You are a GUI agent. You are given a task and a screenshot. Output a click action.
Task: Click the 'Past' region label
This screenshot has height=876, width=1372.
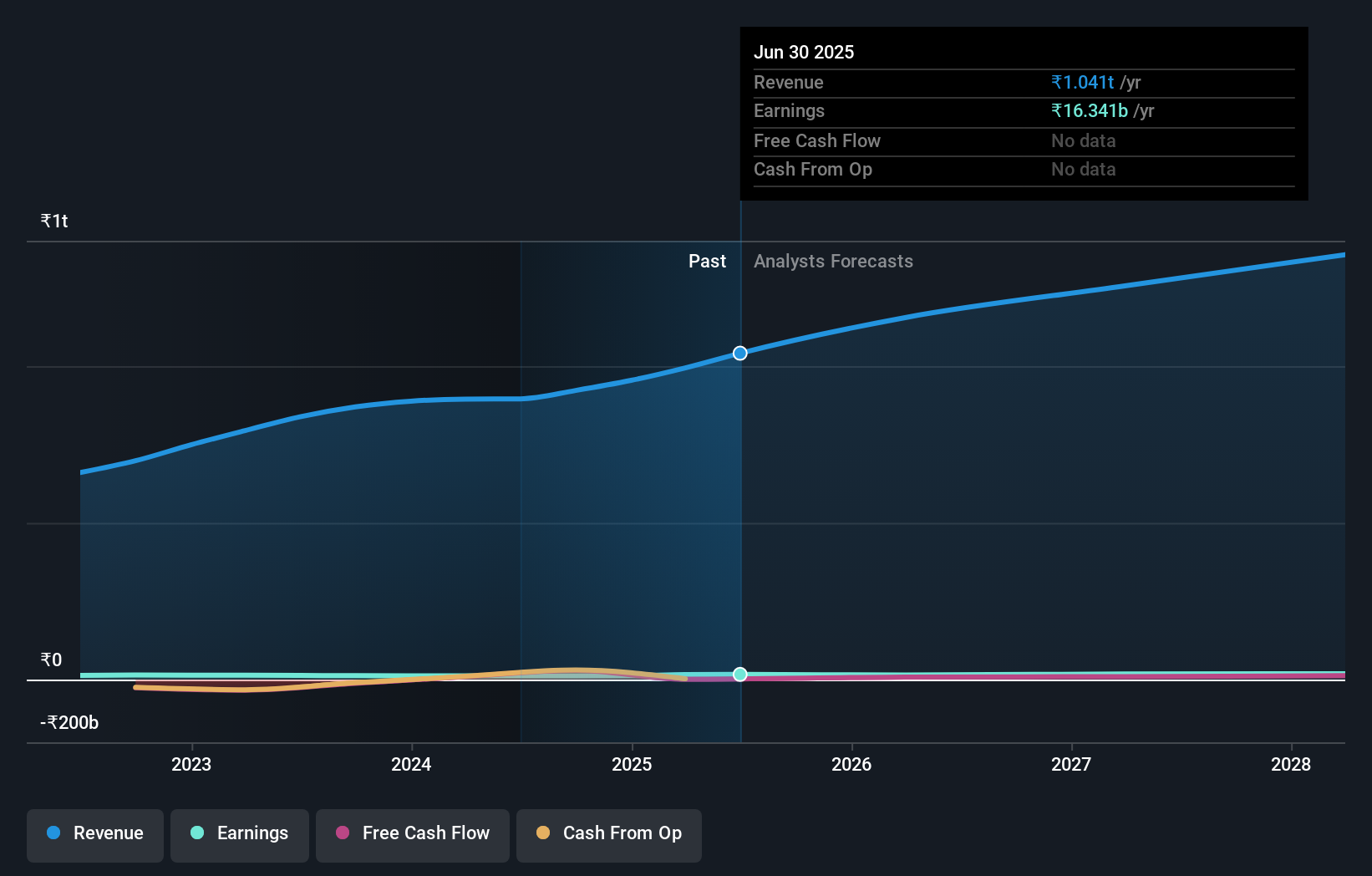pyautogui.click(x=707, y=261)
